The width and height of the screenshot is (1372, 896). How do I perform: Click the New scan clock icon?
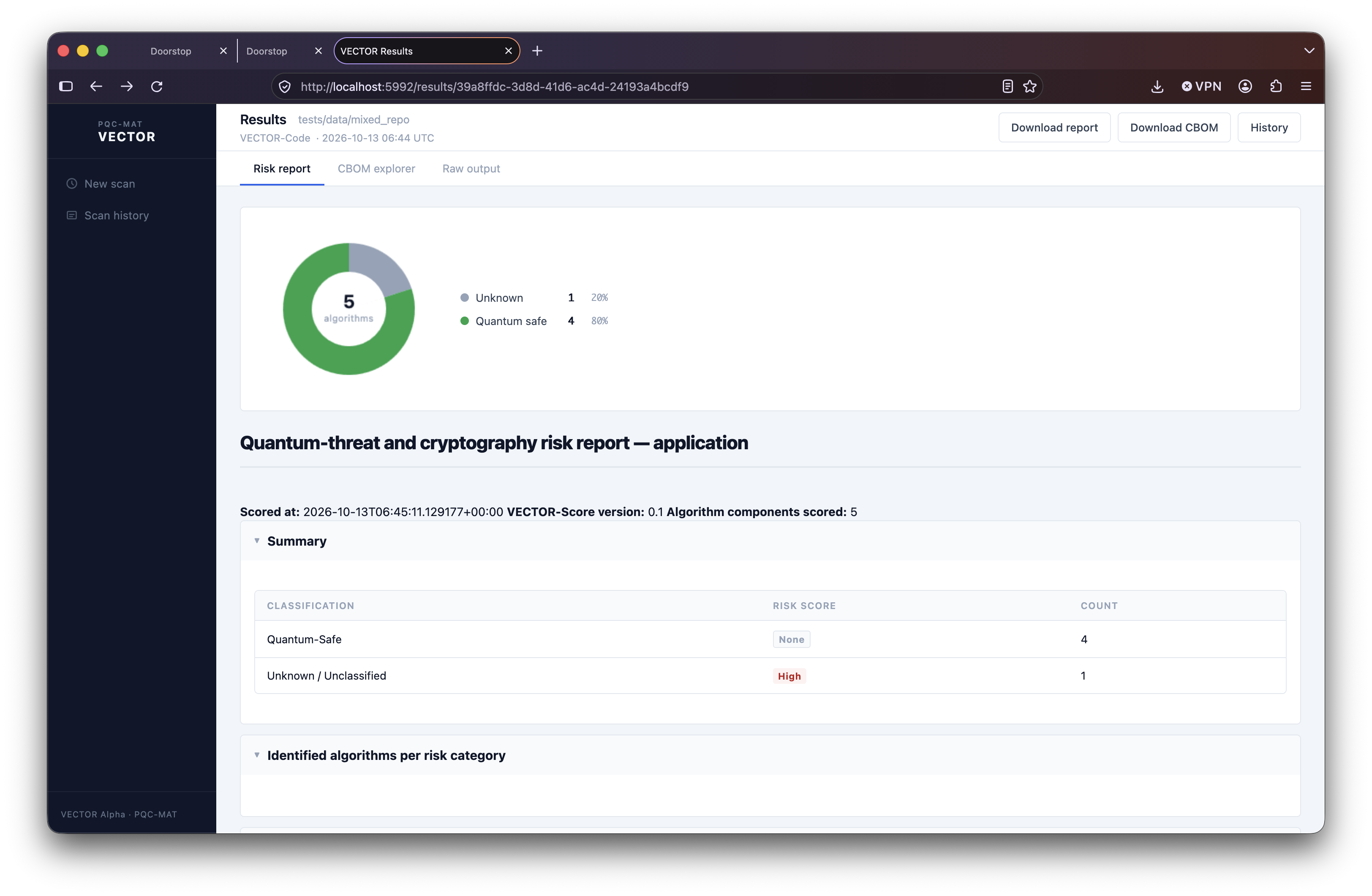[x=71, y=183]
